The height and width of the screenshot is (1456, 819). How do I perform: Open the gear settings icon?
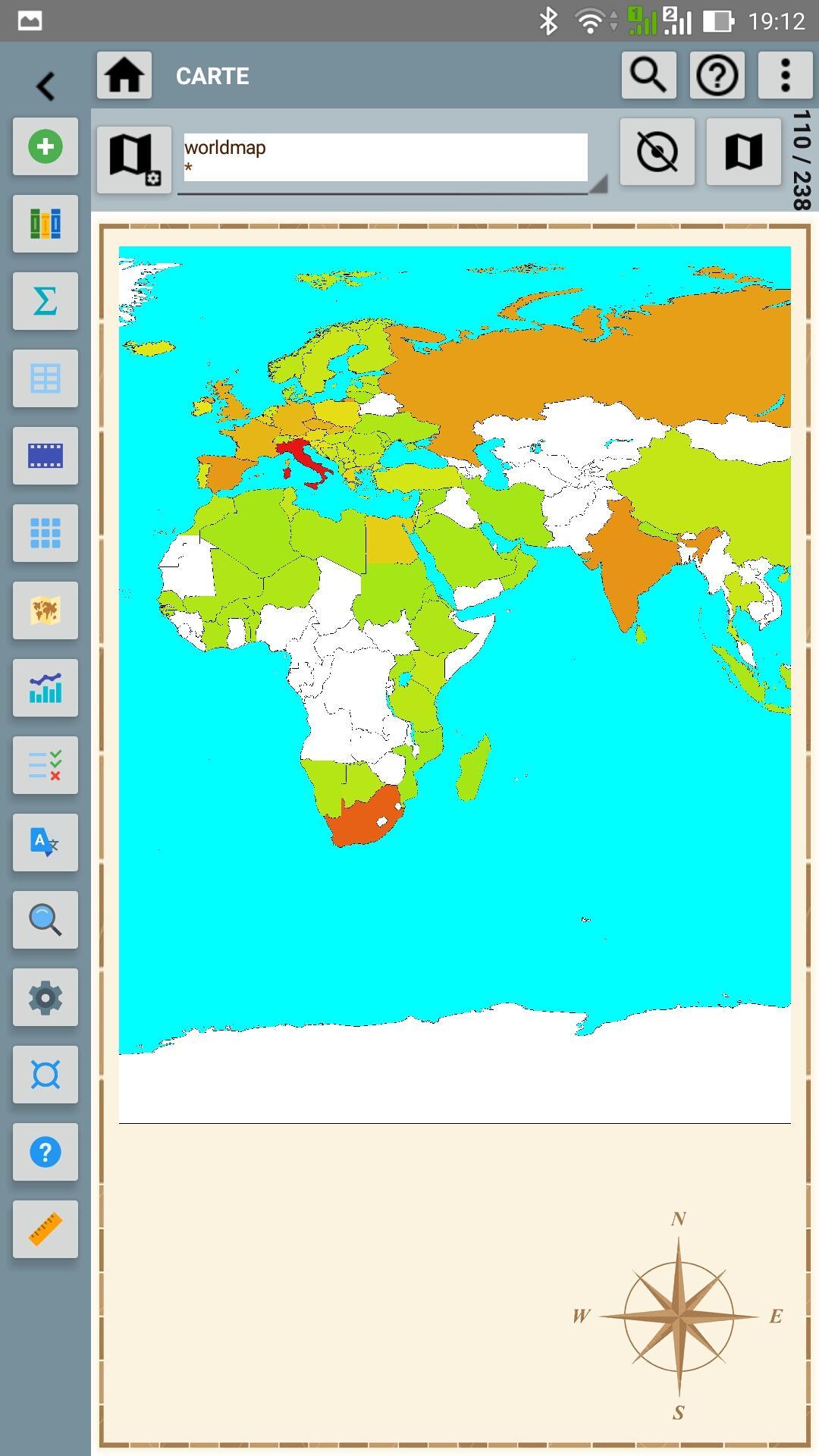pyautogui.click(x=45, y=997)
